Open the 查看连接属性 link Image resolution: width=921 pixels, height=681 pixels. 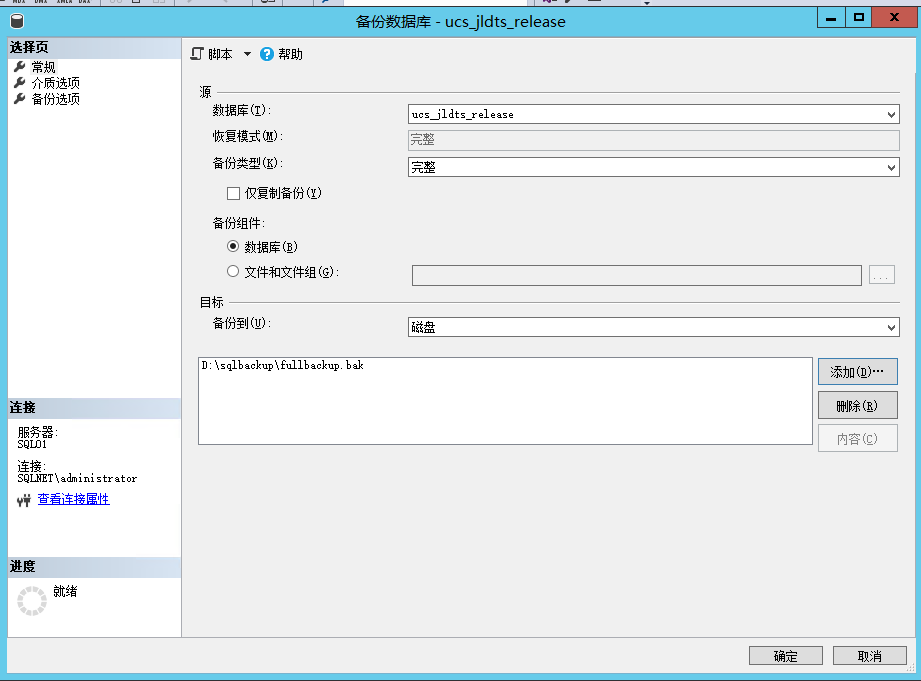coord(73,499)
